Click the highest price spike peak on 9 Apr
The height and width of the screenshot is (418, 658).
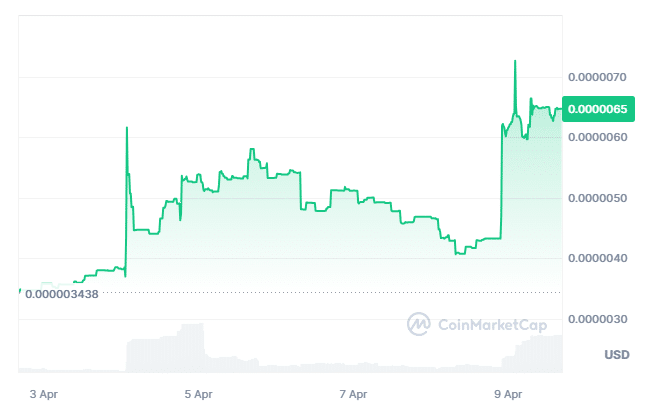(x=515, y=61)
